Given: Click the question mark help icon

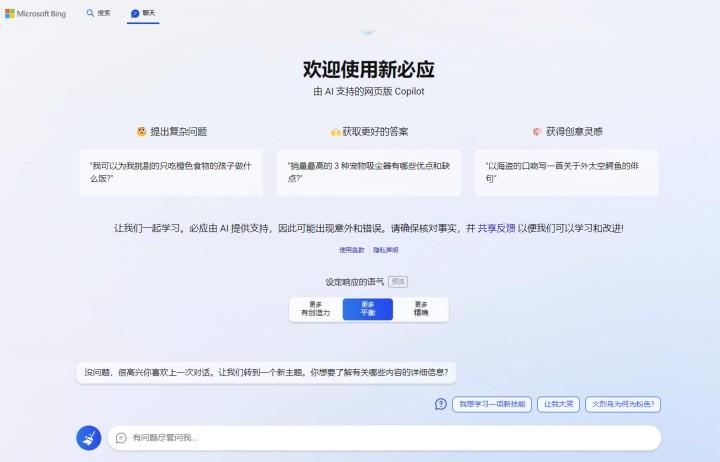Looking at the screenshot, I should click(440, 404).
